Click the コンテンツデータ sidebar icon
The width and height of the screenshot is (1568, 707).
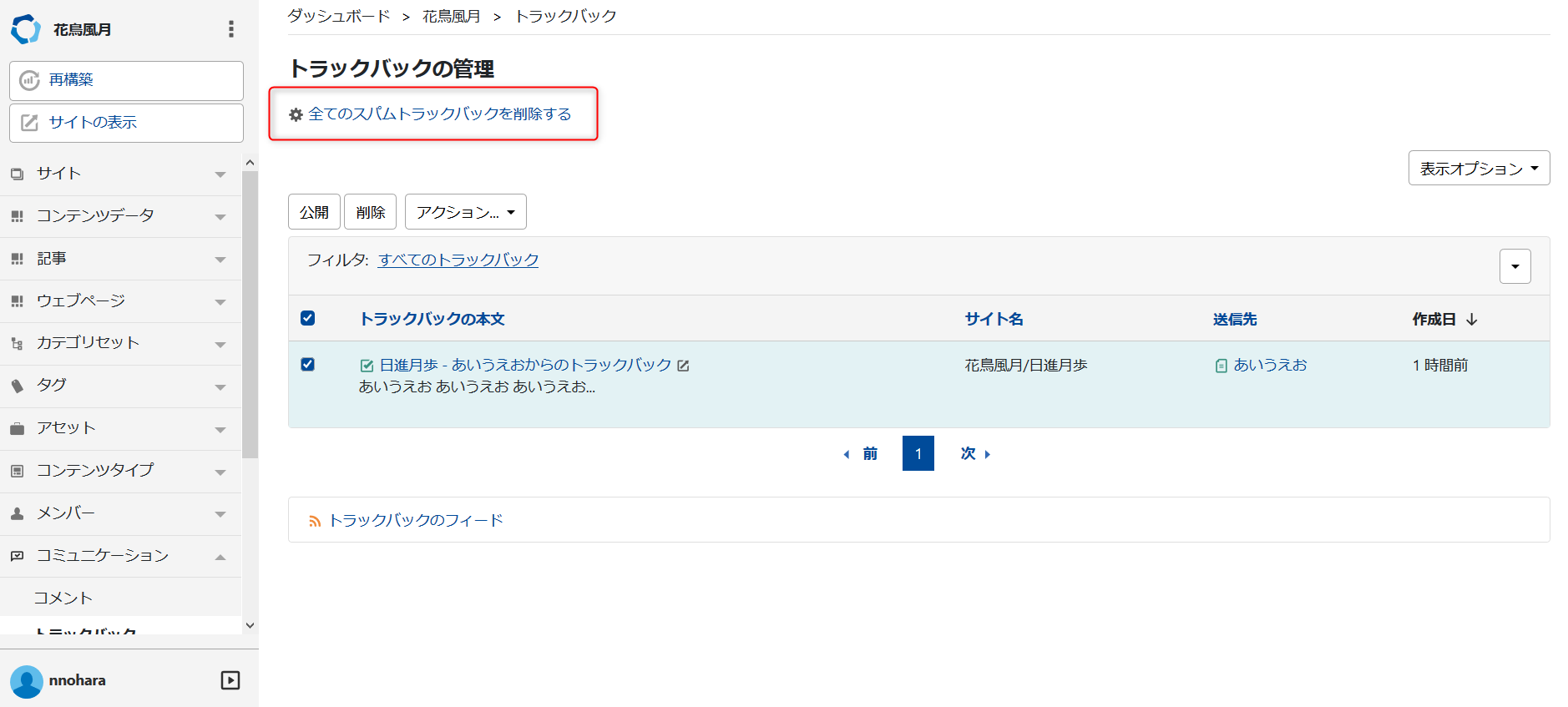coord(17,216)
